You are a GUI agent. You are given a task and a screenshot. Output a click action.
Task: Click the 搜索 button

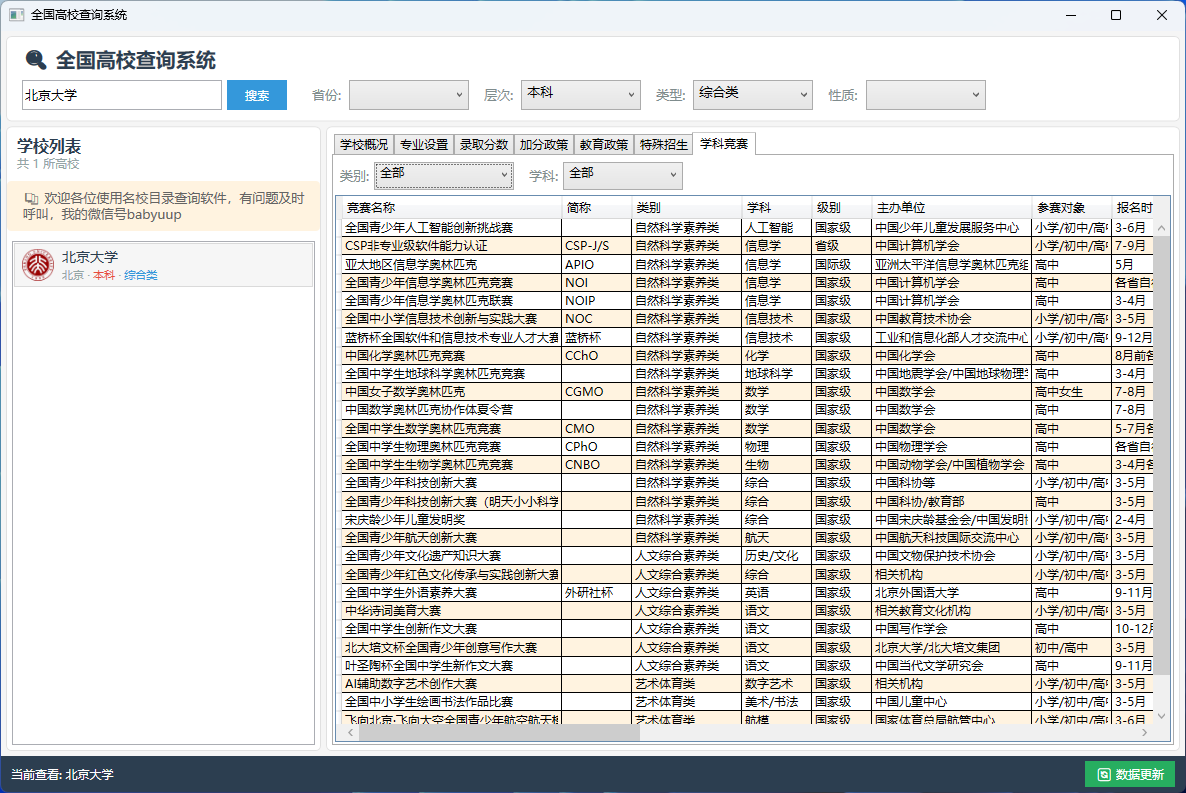[x=256, y=95]
